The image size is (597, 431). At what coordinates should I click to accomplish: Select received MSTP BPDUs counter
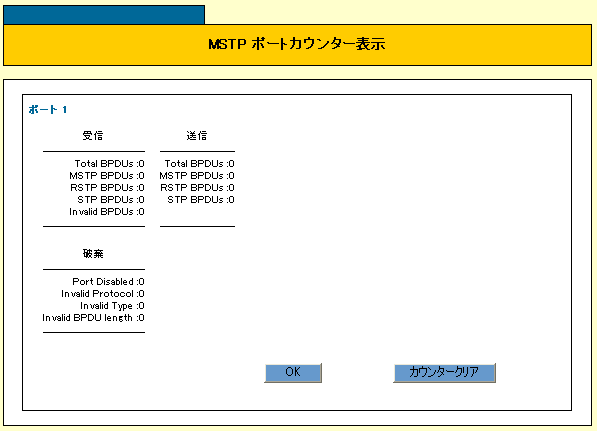tap(107, 176)
